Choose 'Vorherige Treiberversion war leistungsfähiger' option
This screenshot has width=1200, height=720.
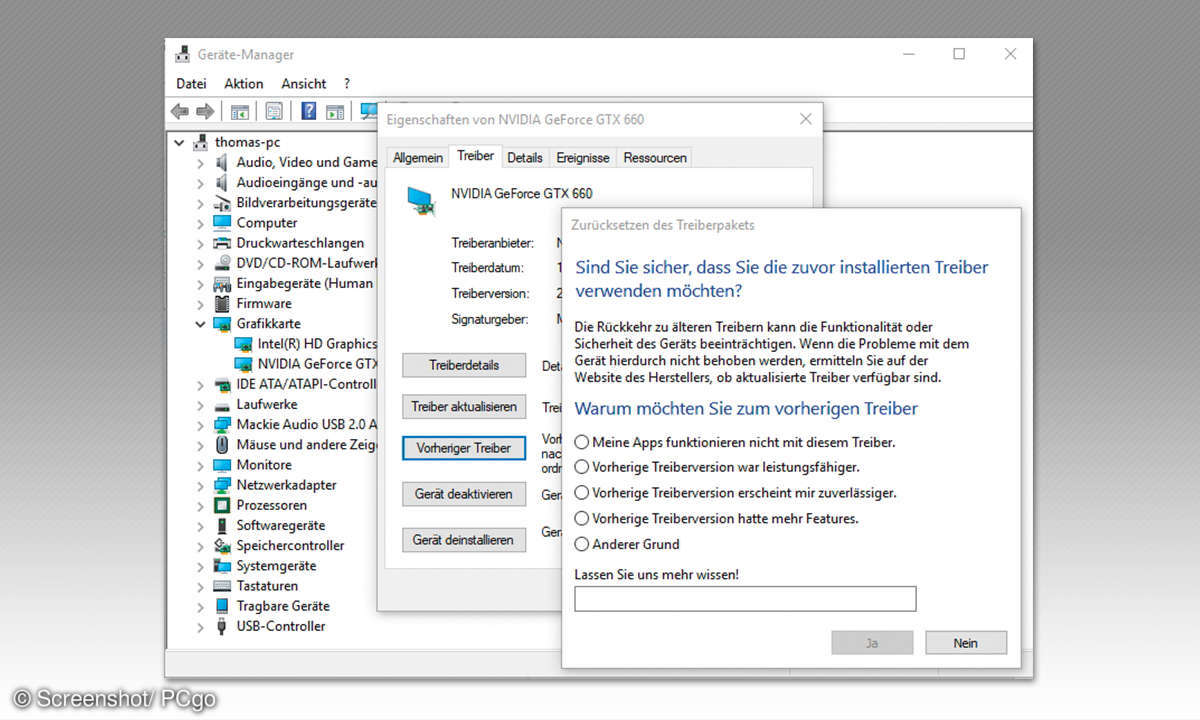[x=582, y=467]
